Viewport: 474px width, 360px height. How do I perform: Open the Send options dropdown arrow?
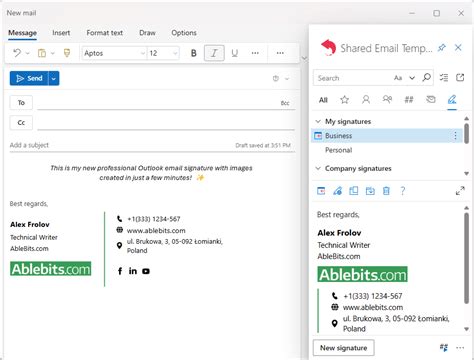pyautogui.click(x=54, y=78)
